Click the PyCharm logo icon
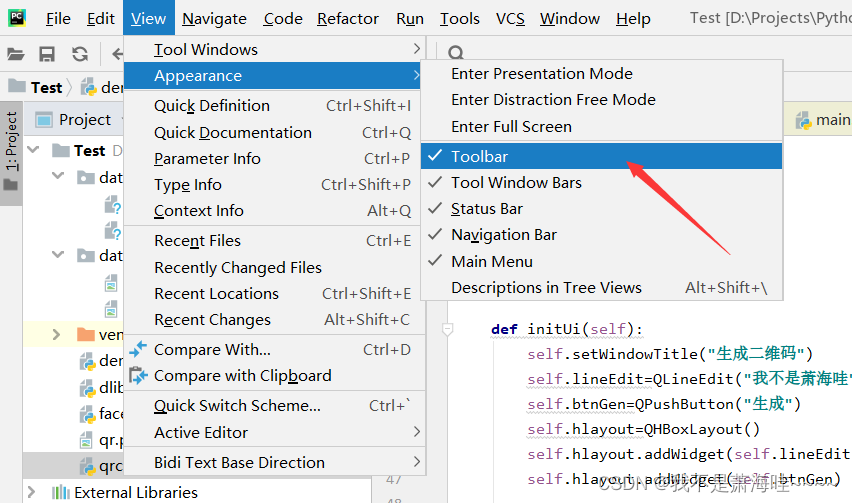Viewport: 852px width, 503px height. click(x=17, y=18)
